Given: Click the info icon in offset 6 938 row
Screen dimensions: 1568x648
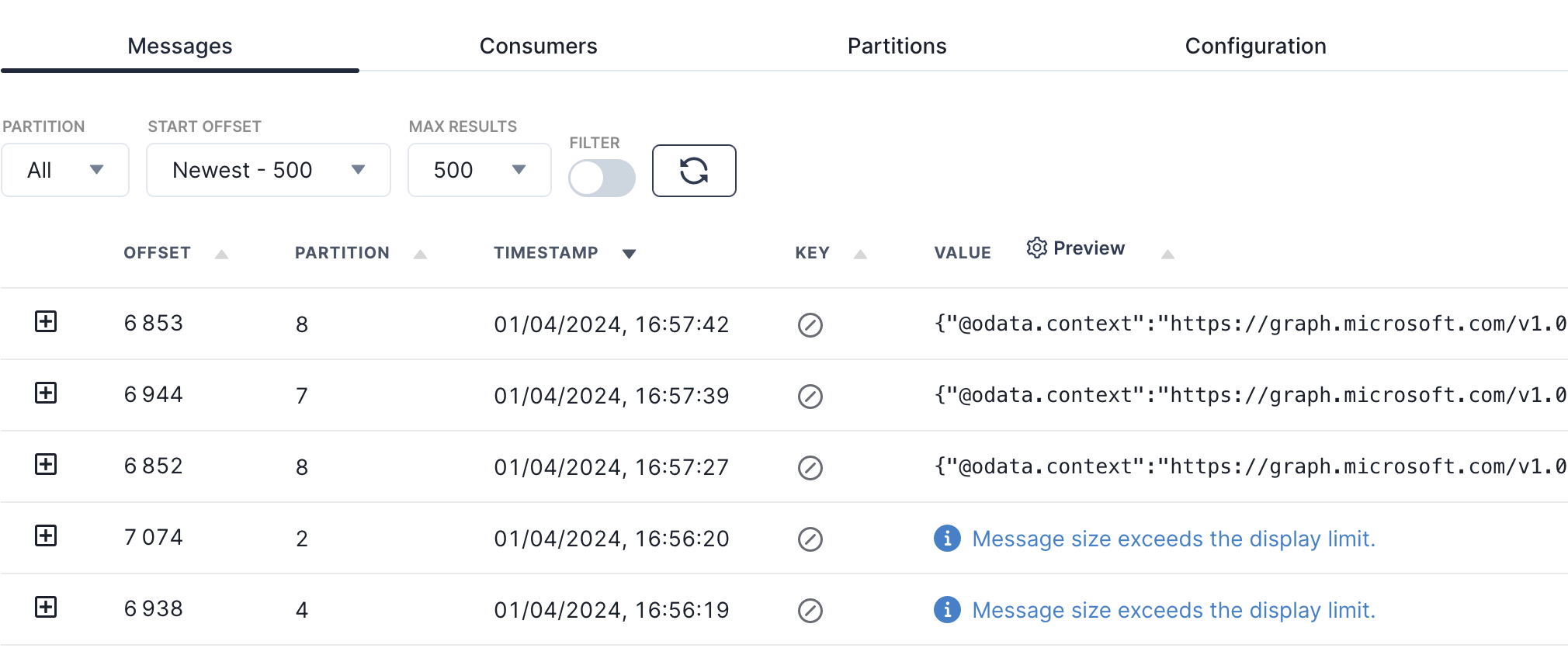Looking at the screenshot, I should pyautogui.click(x=947, y=609).
